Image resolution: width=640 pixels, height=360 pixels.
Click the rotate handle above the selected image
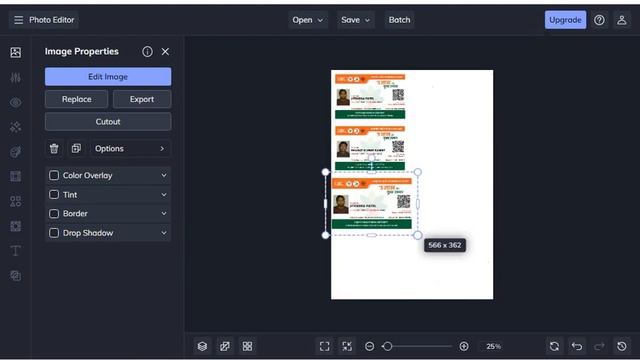[x=371, y=158]
